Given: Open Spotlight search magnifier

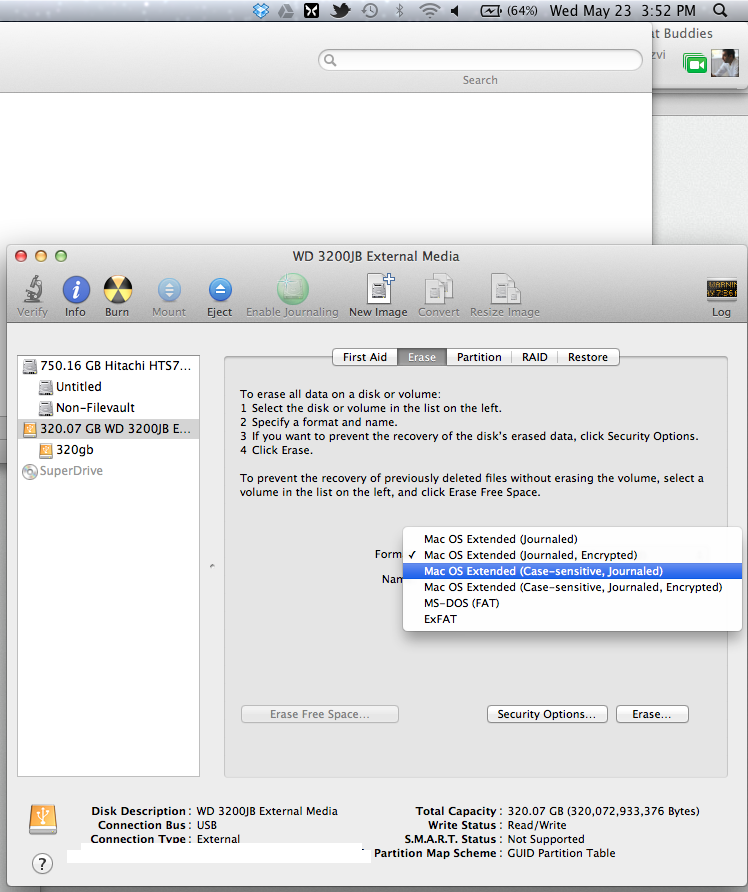Looking at the screenshot, I should [720, 10].
